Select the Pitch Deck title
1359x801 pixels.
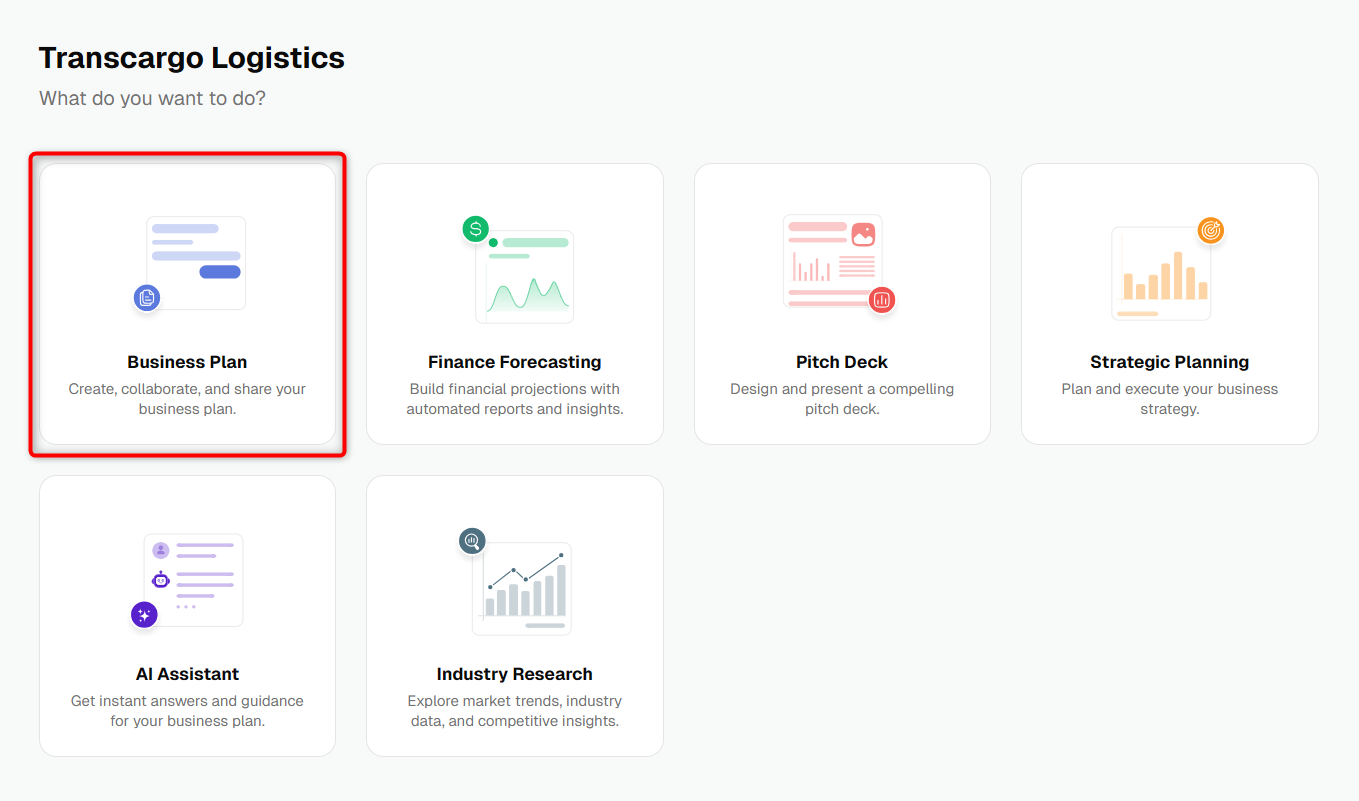[x=842, y=362]
